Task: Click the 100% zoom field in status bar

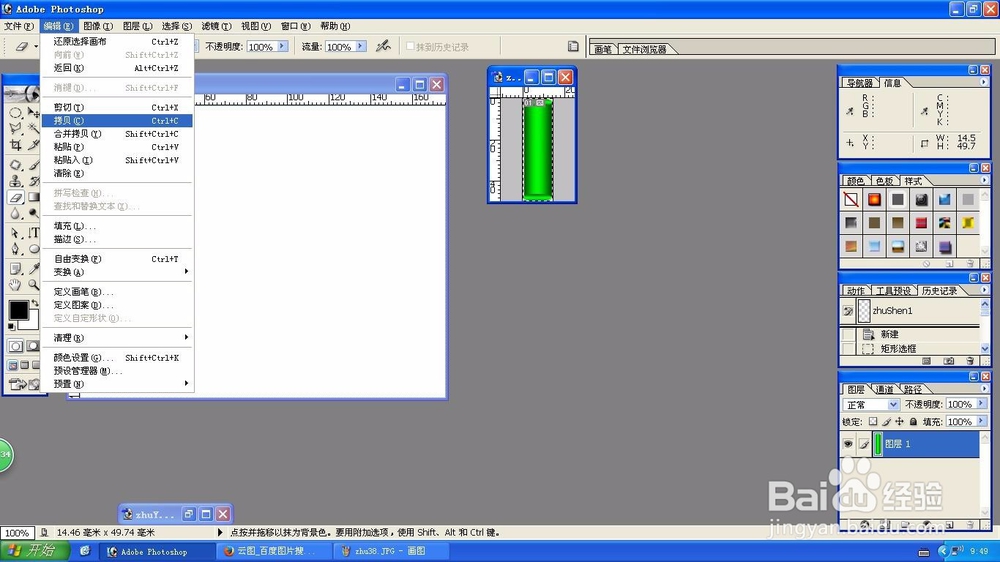Action: 17,533
